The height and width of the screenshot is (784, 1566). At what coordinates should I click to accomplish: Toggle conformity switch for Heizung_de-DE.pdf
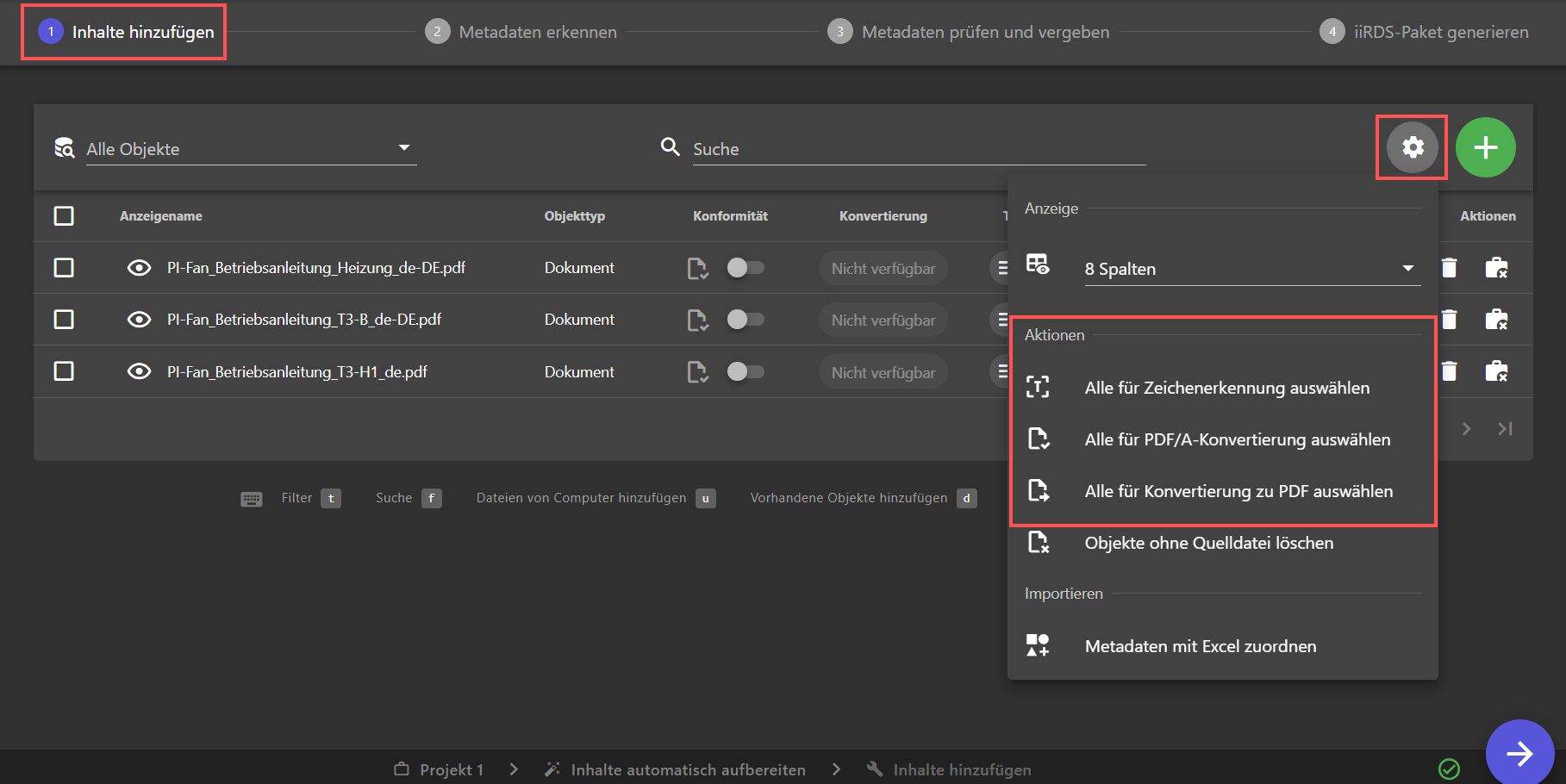(746, 268)
